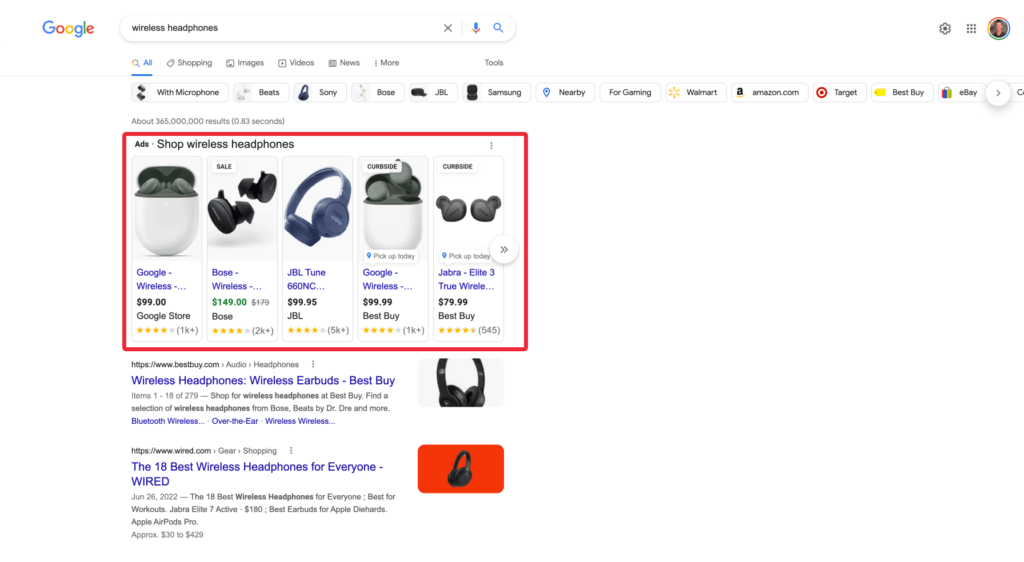Screen dimensions: 1024x562
Task: Clear the search box with the X icon
Action: [x=447, y=28]
